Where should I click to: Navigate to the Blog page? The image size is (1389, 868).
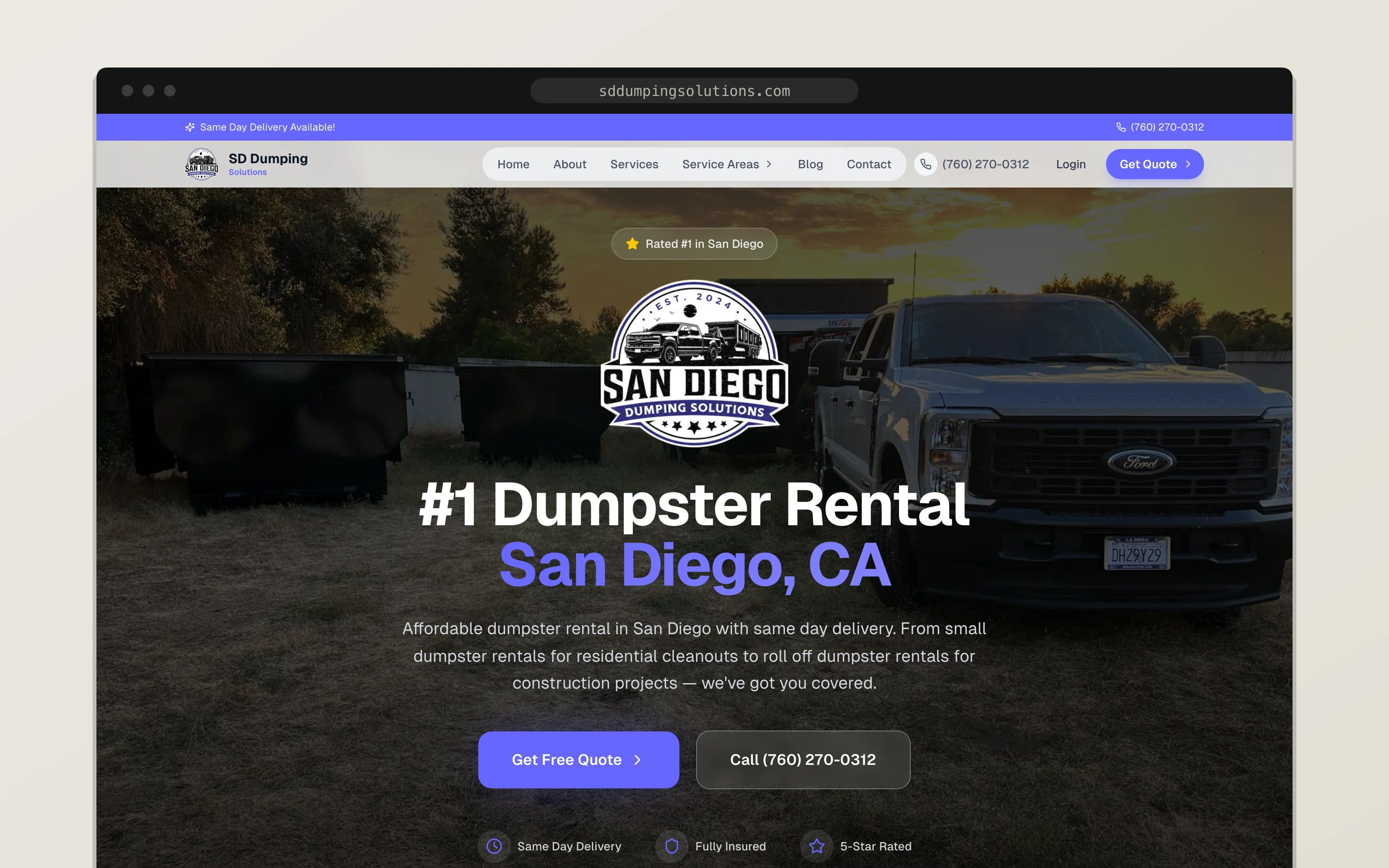pyautogui.click(x=810, y=164)
